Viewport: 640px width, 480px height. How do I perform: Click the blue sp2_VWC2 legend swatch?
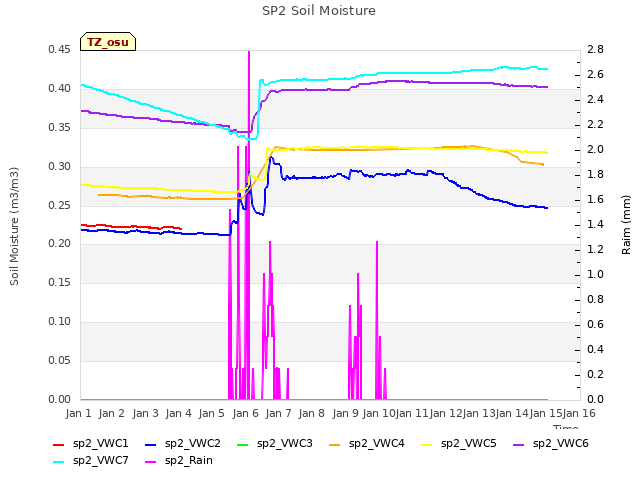pos(151,444)
